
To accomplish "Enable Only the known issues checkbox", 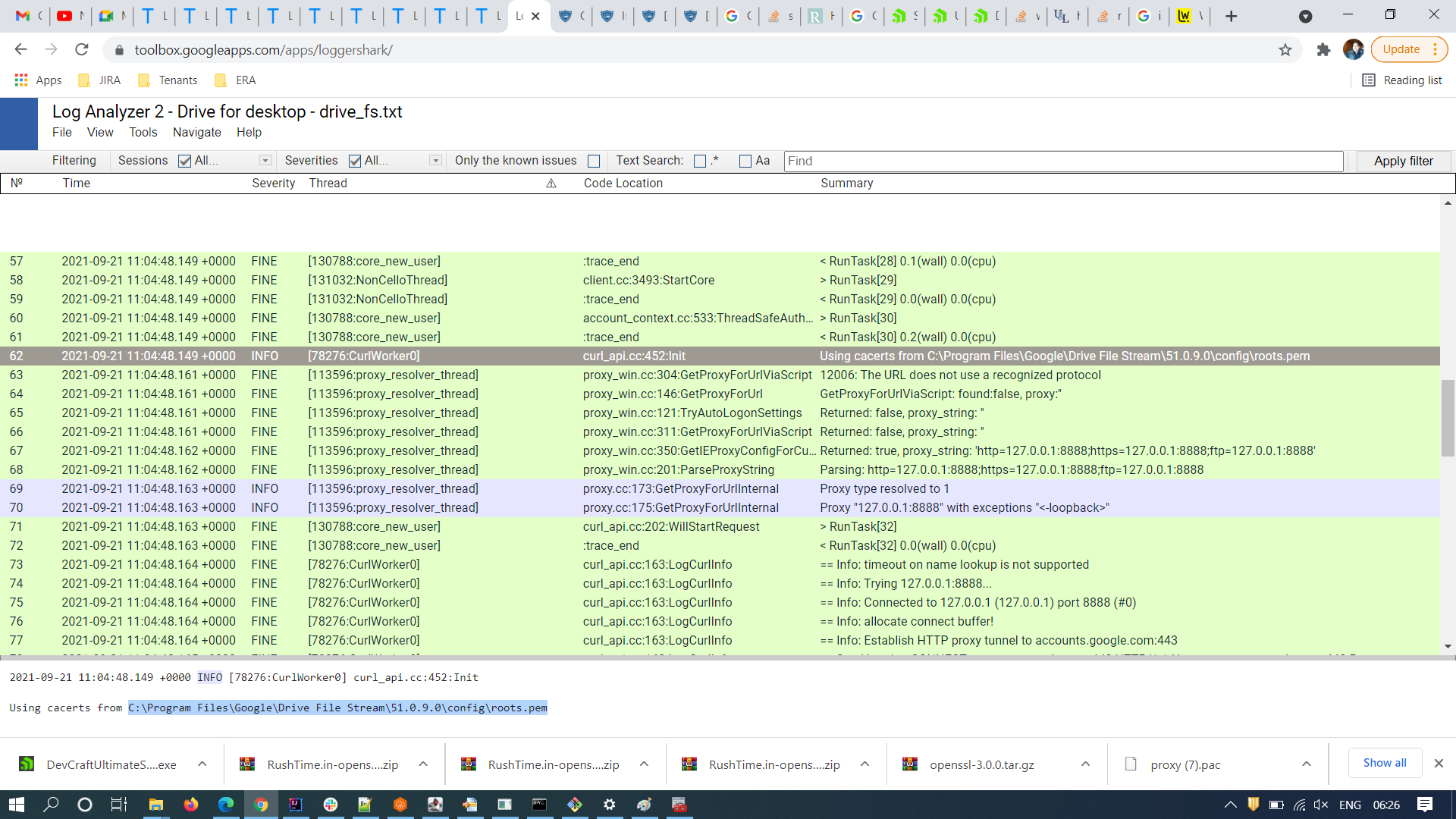I will (594, 161).
